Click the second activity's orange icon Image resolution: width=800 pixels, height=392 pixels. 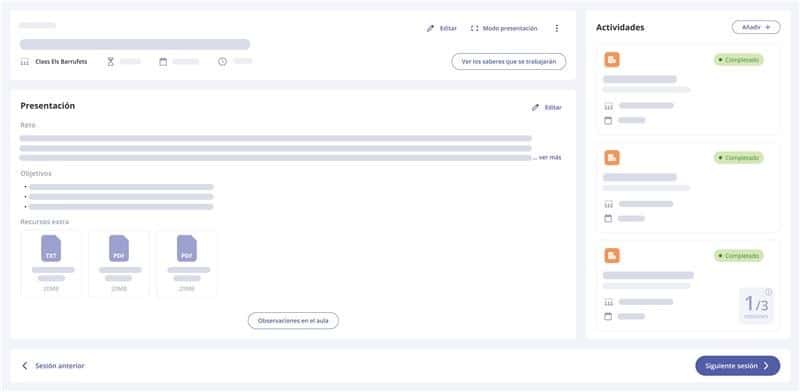pos(612,158)
